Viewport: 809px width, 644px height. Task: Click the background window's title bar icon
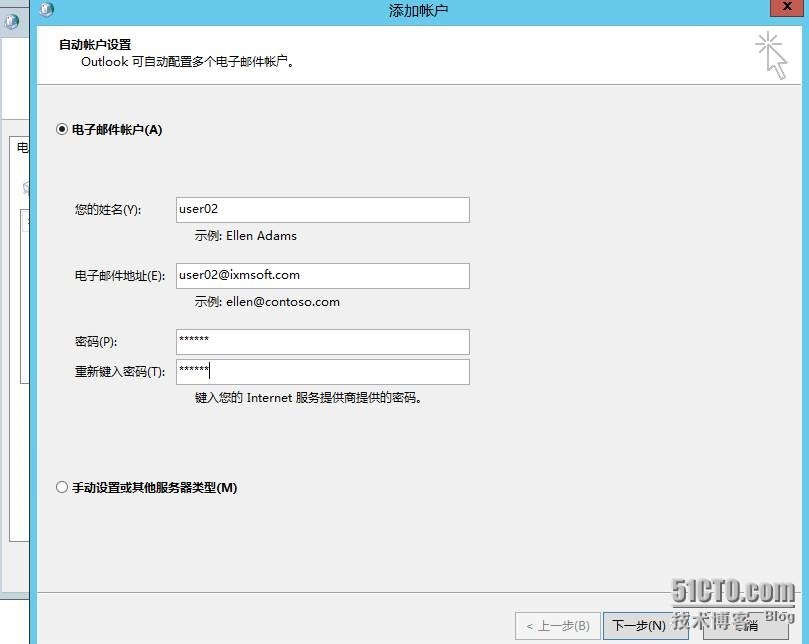coord(11,22)
